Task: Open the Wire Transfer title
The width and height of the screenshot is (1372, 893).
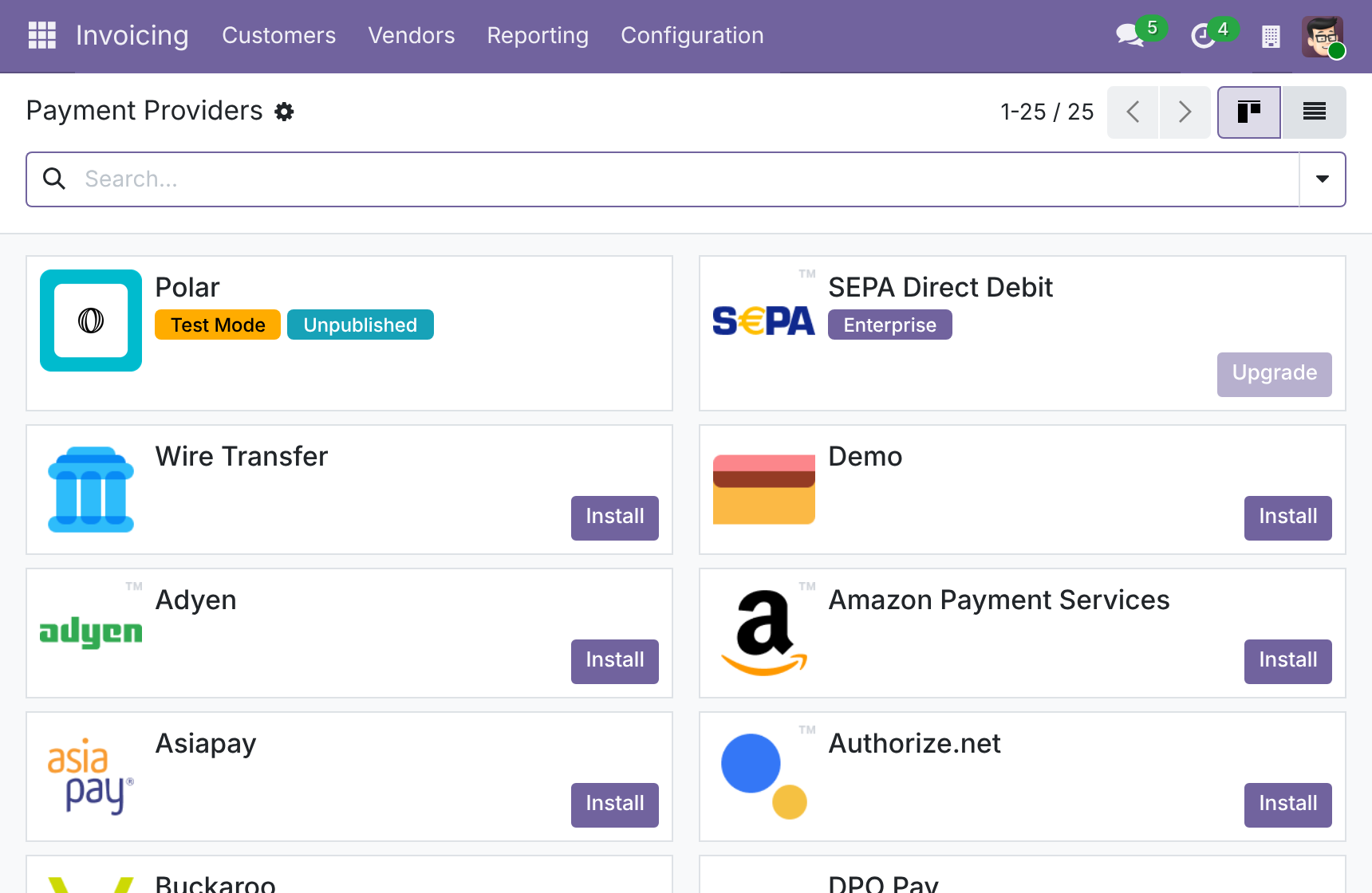Action: [x=242, y=456]
